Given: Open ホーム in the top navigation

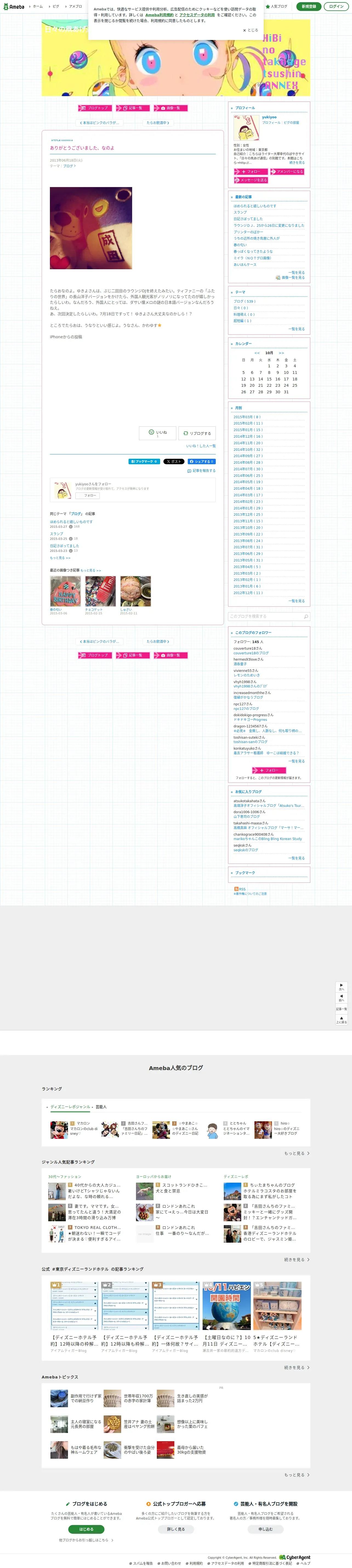Looking at the screenshot, I should (x=38, y=7).
